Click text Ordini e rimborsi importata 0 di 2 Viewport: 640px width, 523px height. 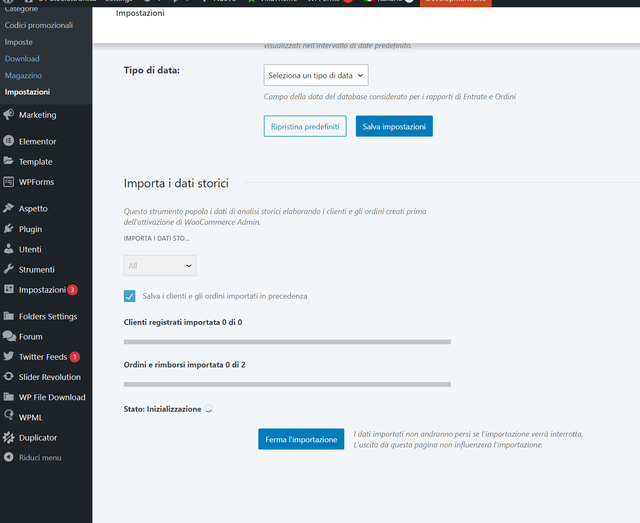[x=184, y=365]
